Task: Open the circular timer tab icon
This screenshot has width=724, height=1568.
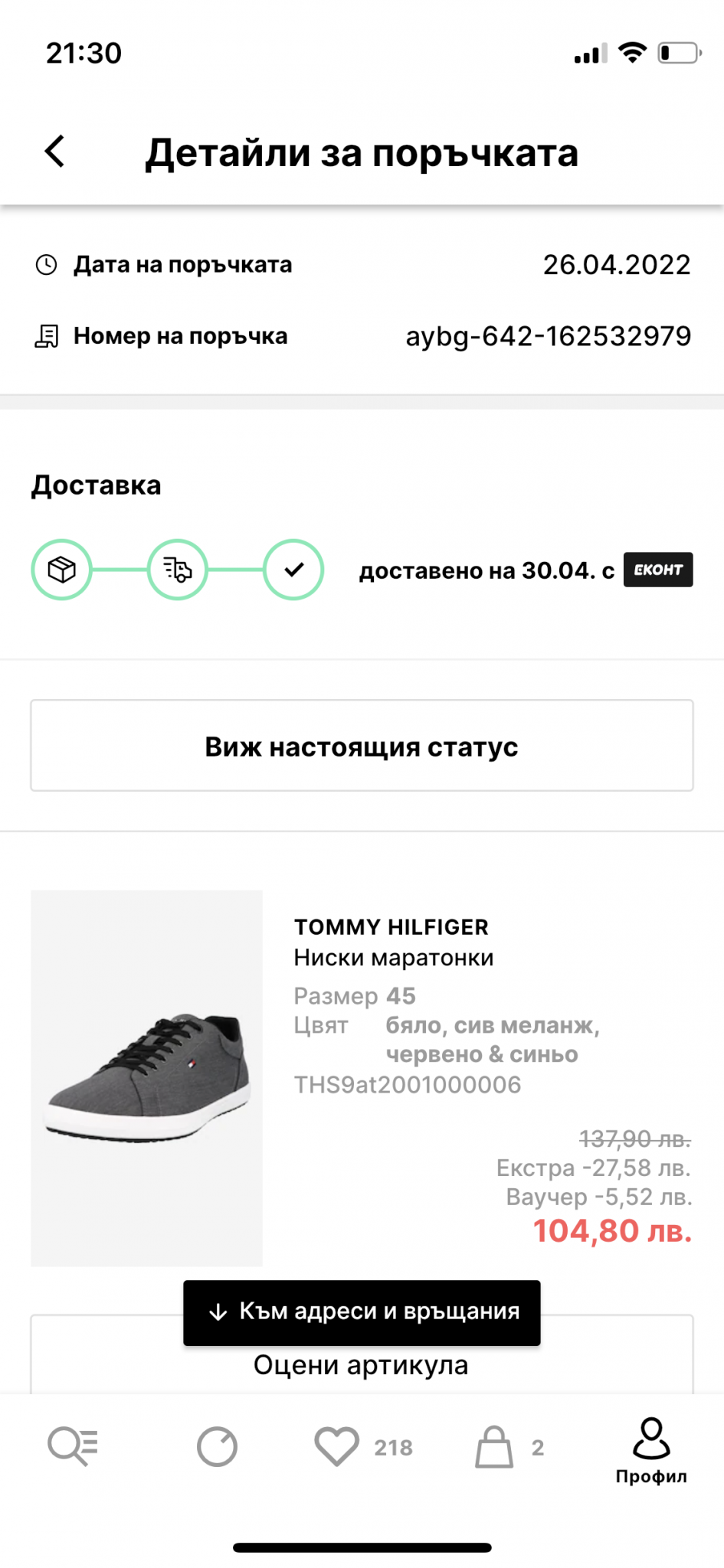Action: click(x=218, y=1446)
